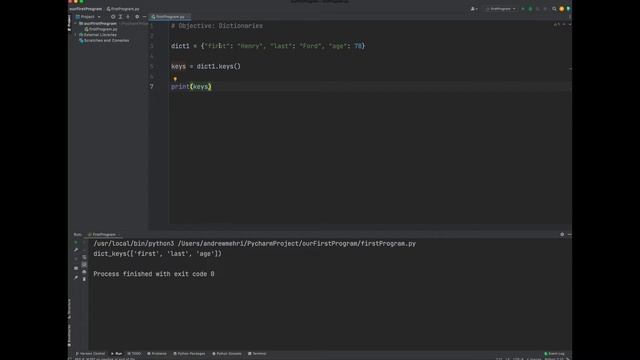Select Scratches and Consoles tree item

104,40
